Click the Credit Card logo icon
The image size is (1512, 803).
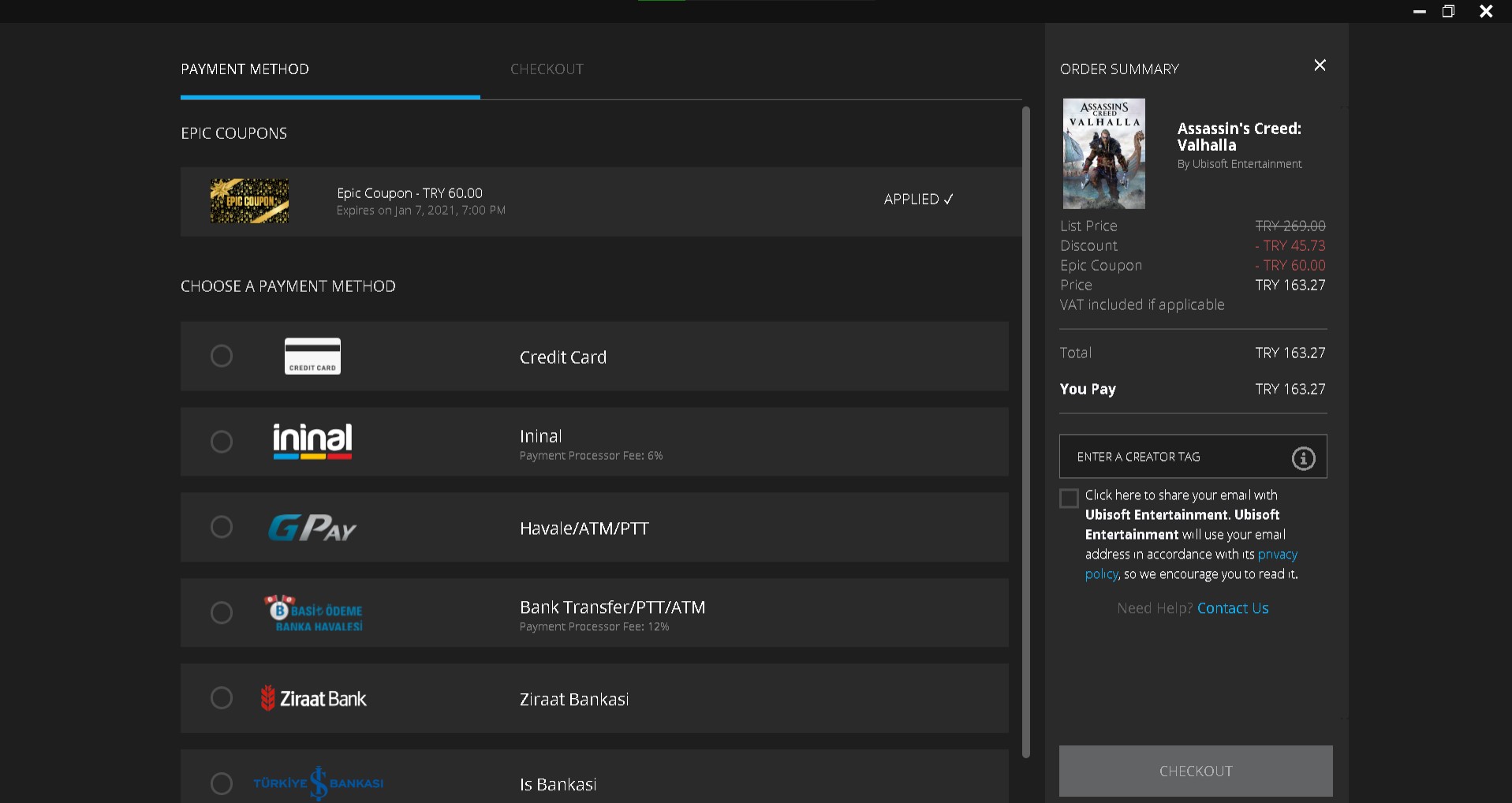coord(312,357)
